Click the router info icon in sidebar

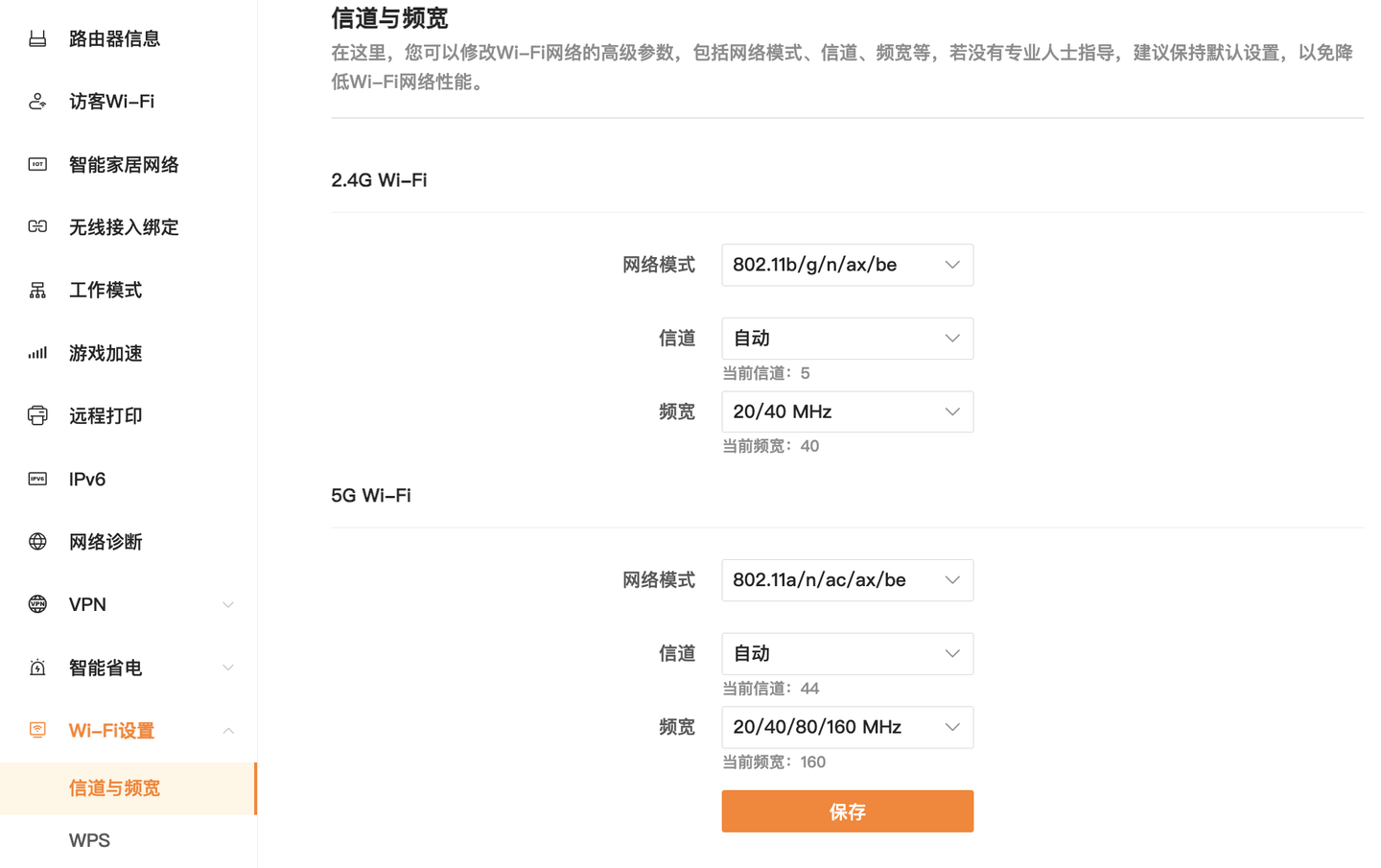pyautogui.click(x=37, y=38)
